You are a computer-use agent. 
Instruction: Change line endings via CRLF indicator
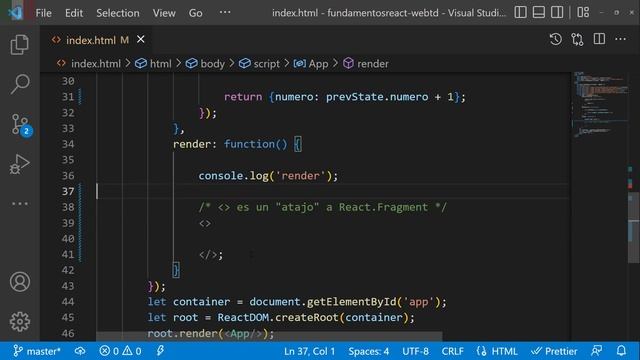pos(452,351)
